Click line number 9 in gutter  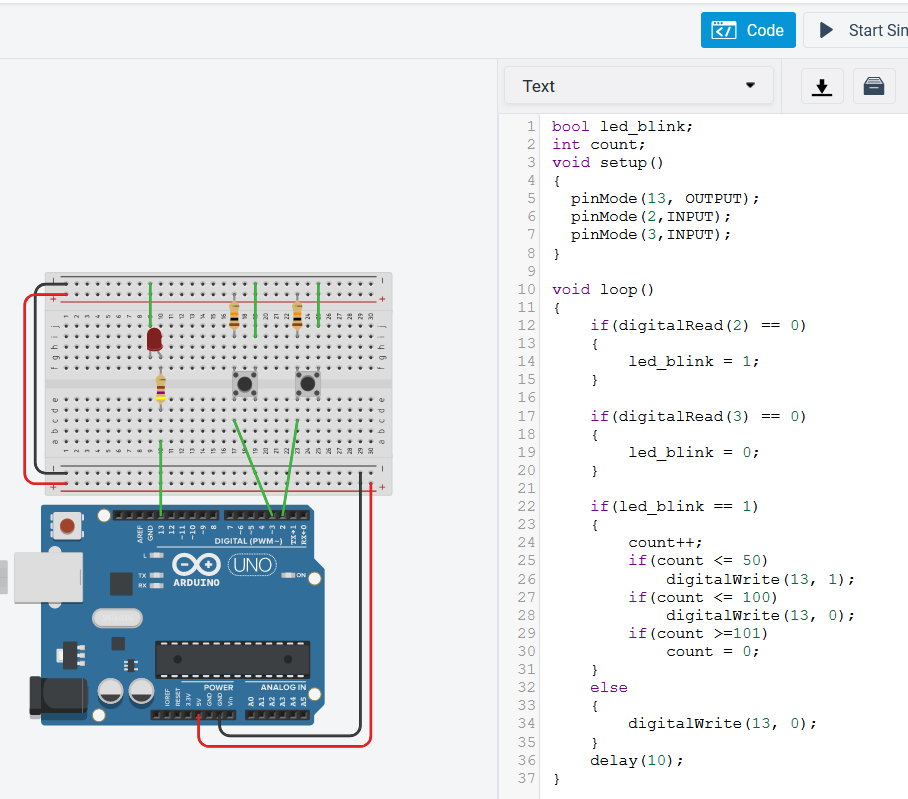pyautogui.click(x=531, y=271)
